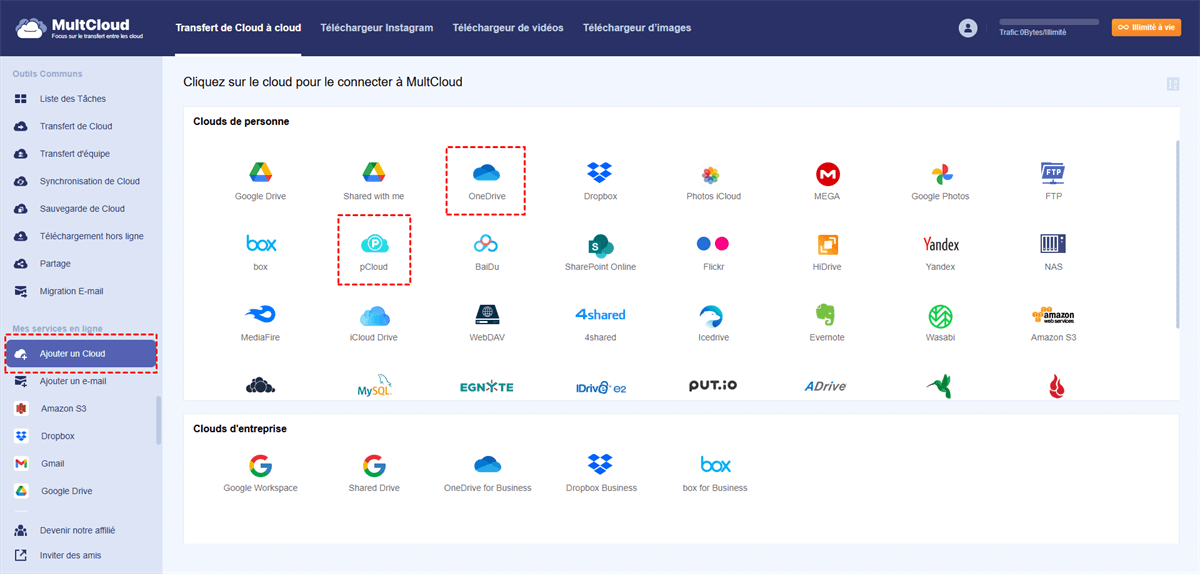Select Photos iCloud service
The height and width of the screenshot is (574, 1200).
point(713,181)
